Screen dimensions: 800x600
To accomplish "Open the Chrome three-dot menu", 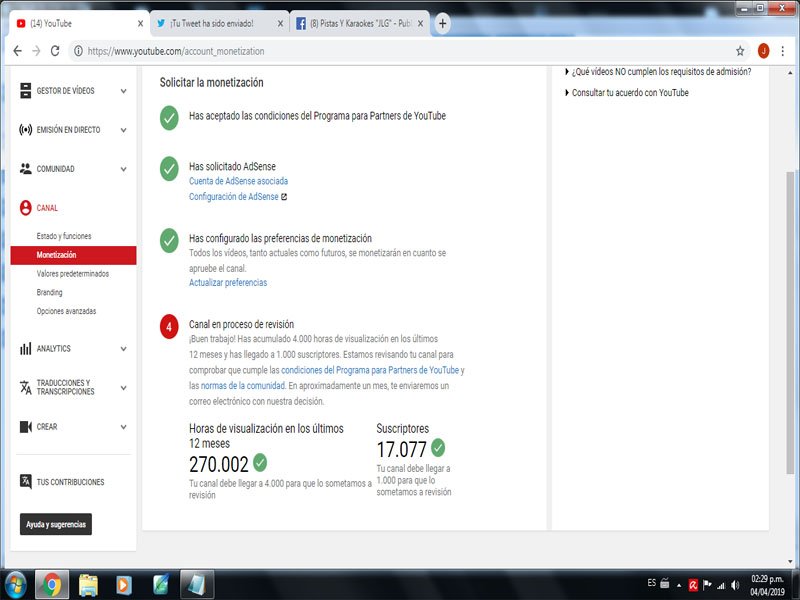I will pyautogui.click(x=782, y=51).
